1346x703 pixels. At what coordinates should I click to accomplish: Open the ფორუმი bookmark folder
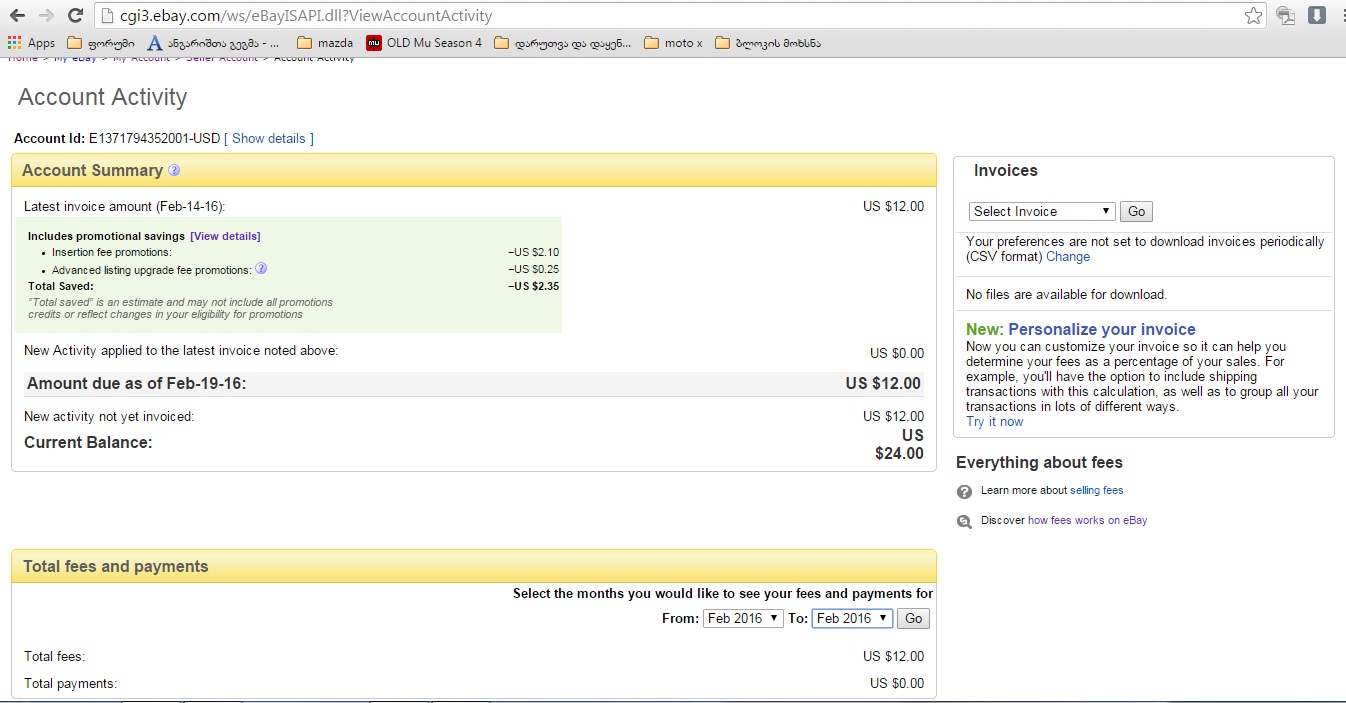click(x=100, y=43)
